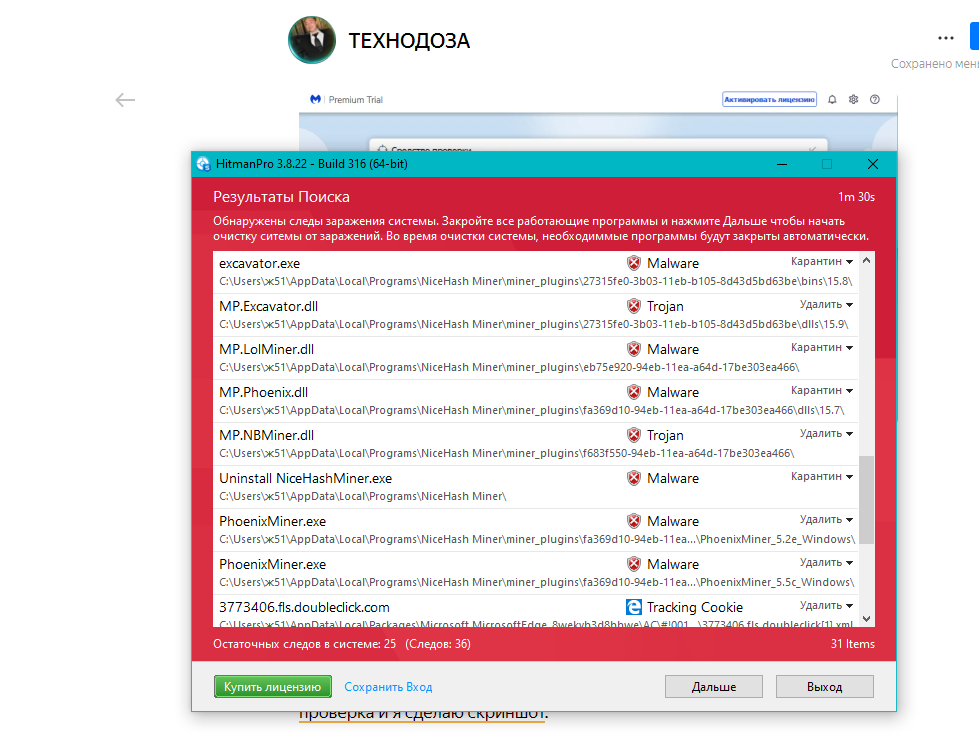Click the ТЕХНОДОЗА channel avatar
The image size is (979, 755).
(312, 40)
